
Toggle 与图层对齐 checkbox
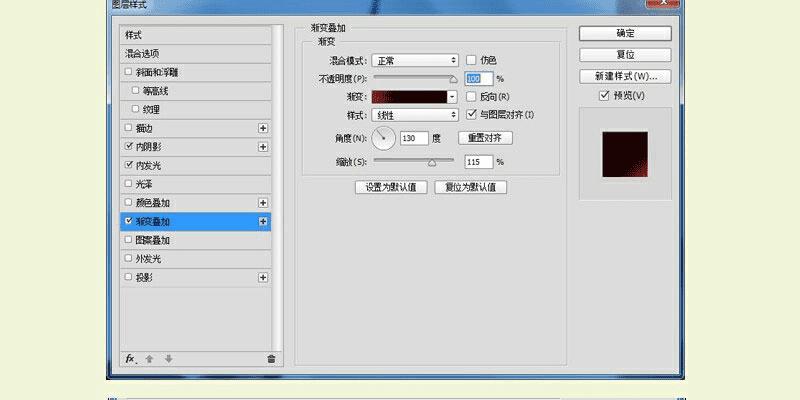click(471, 114)
